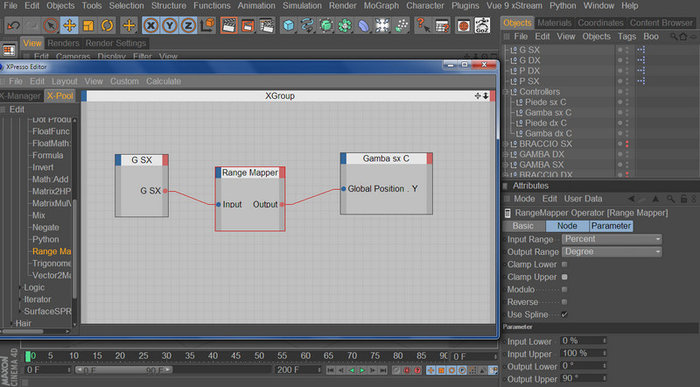Image resolution: width=700 pixels, height=387 pixels.
Task: Click the Render View clapperboard icon
Action: click(229, 25)
